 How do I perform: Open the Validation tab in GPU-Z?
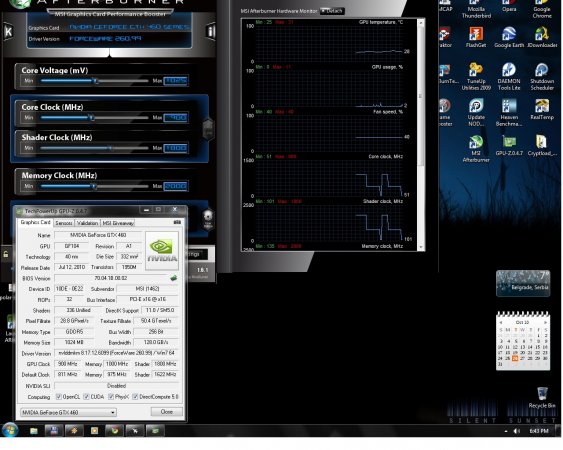87,223
